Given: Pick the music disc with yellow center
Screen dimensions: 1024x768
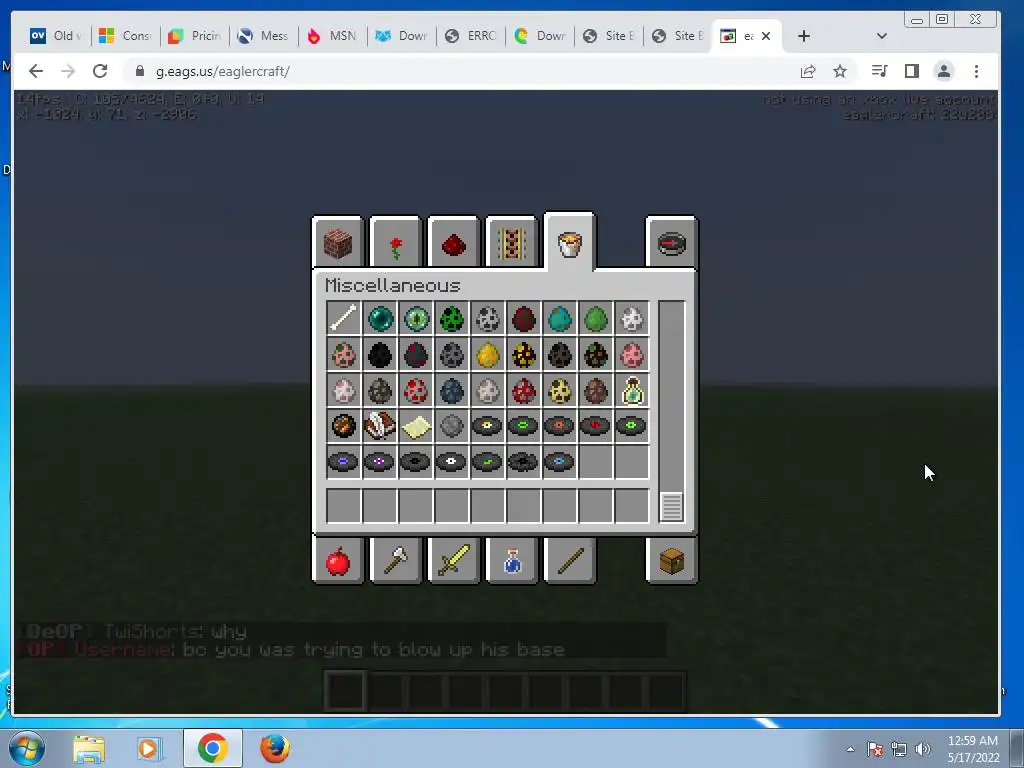Looking at the screenshot, I should click(487, 426).
